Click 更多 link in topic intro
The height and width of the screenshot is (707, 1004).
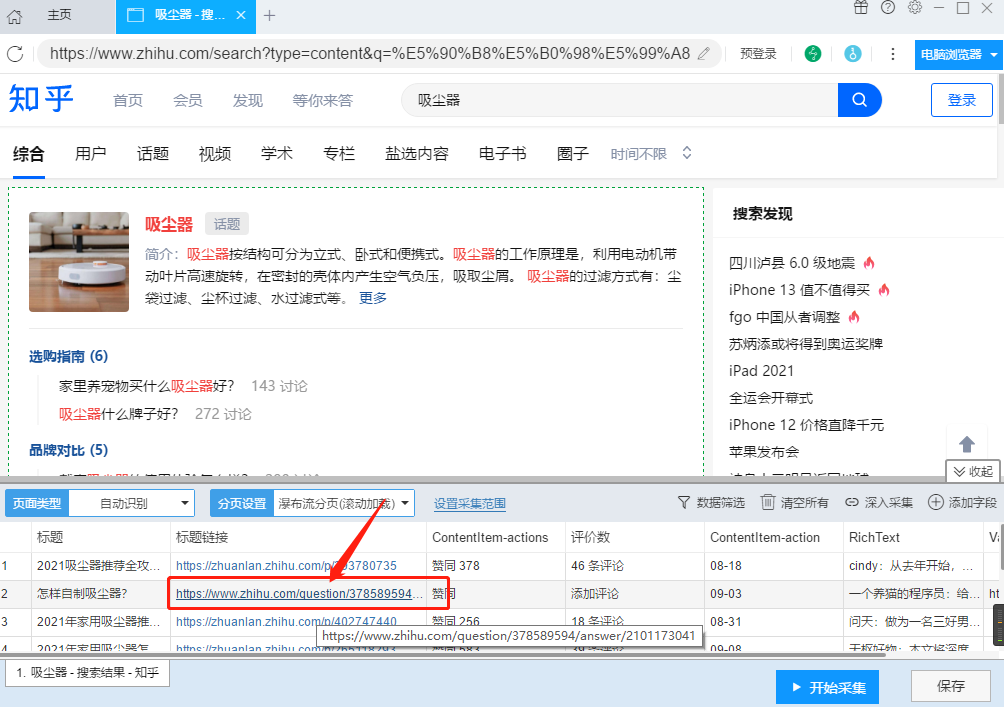click(x=373, y=298)
